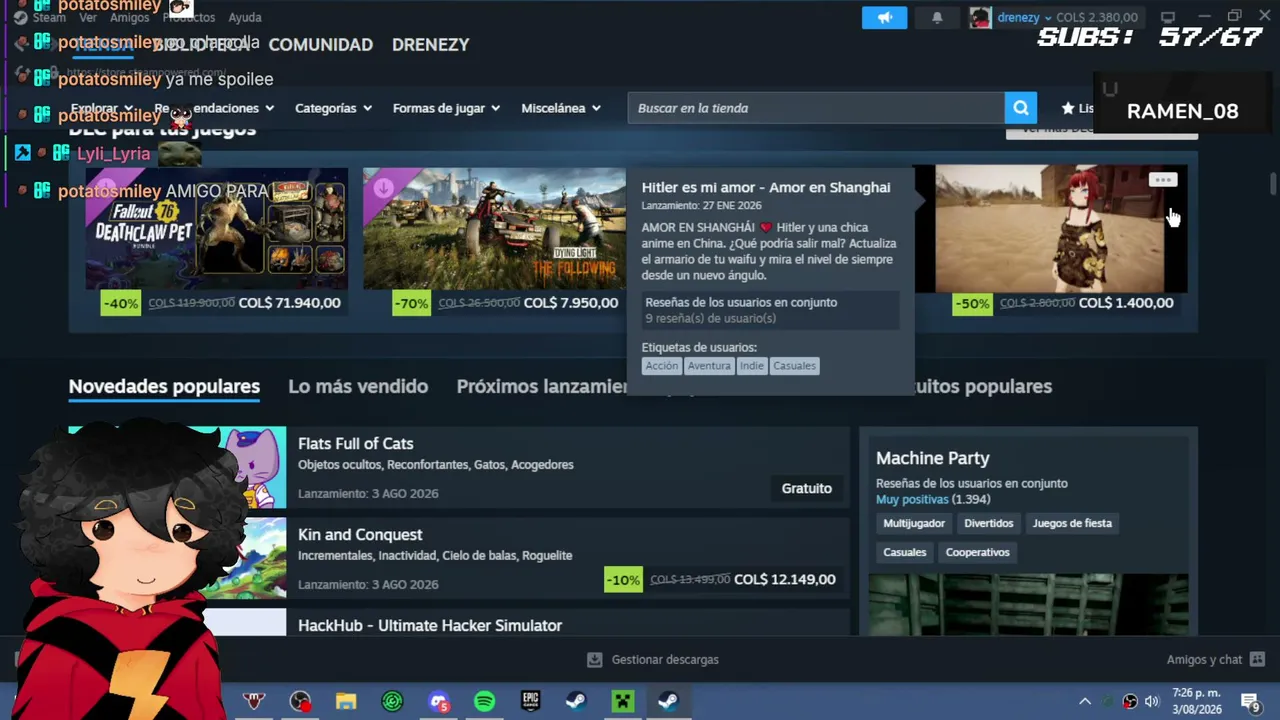Screen dimensions: 1280x720
Task: Expand the Miscelánea store menu
Action: [562, 108]
